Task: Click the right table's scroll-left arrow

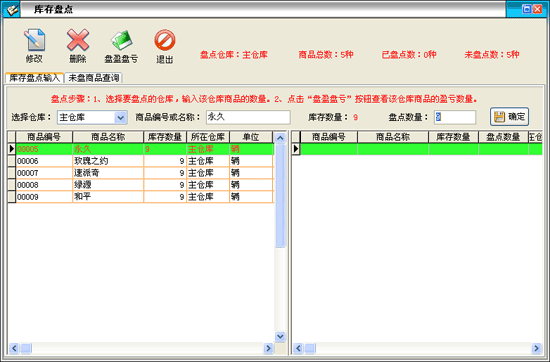Action: (x=298, y=348)
